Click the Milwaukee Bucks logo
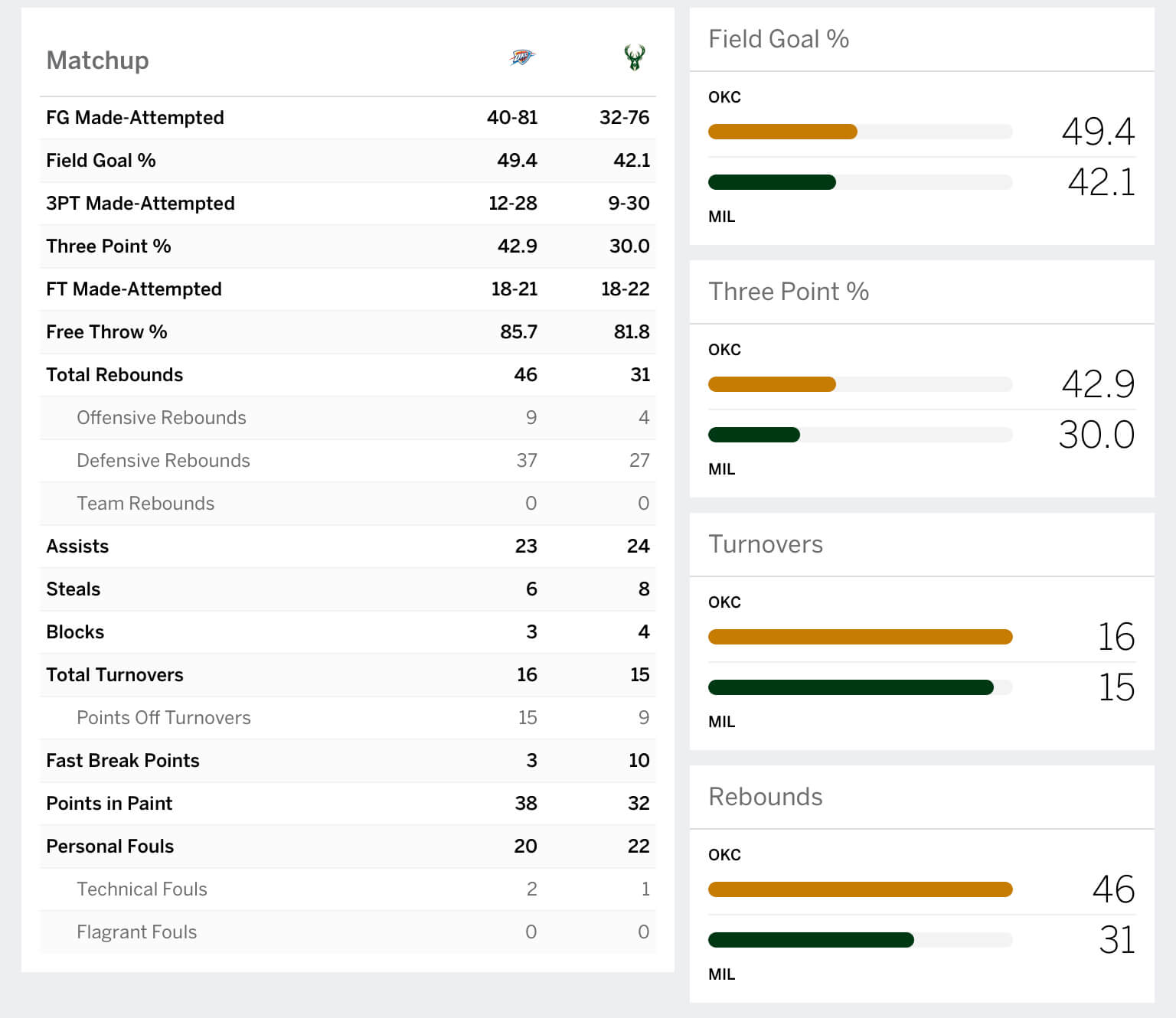 [x=634, y=57]
